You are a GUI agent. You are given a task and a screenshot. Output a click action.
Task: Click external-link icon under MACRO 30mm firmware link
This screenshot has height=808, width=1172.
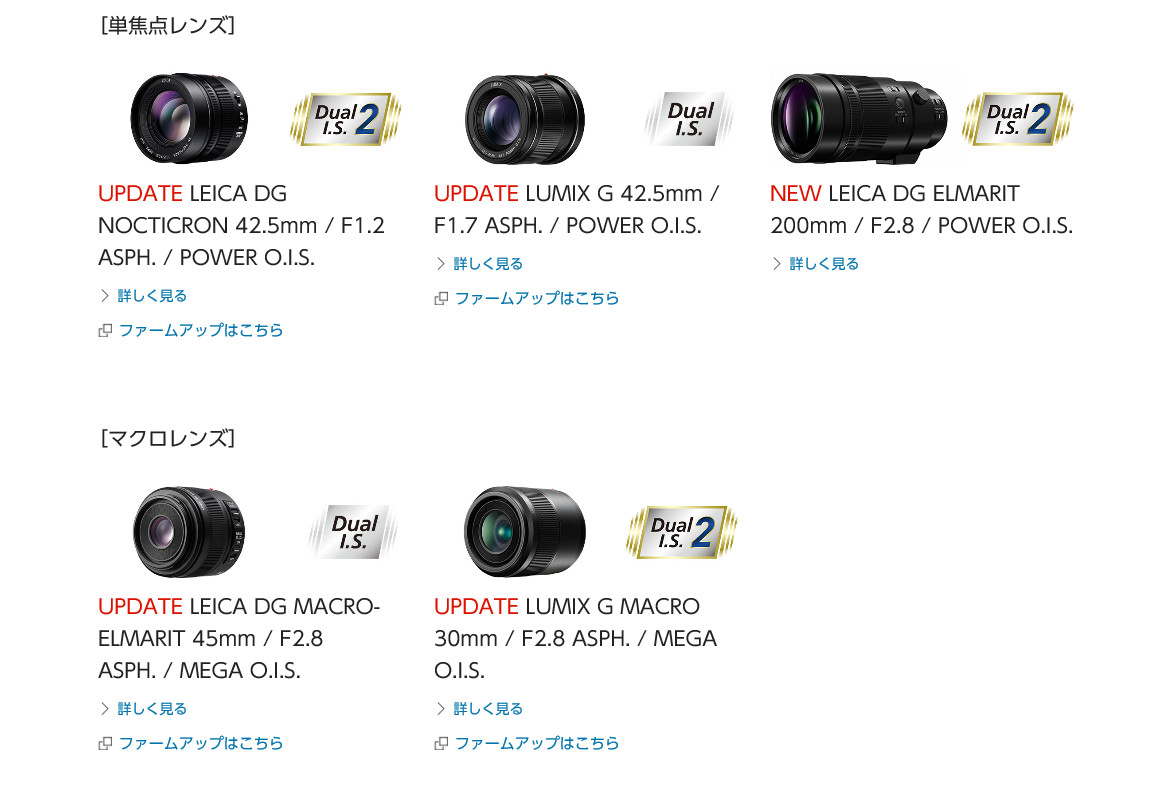441,744
